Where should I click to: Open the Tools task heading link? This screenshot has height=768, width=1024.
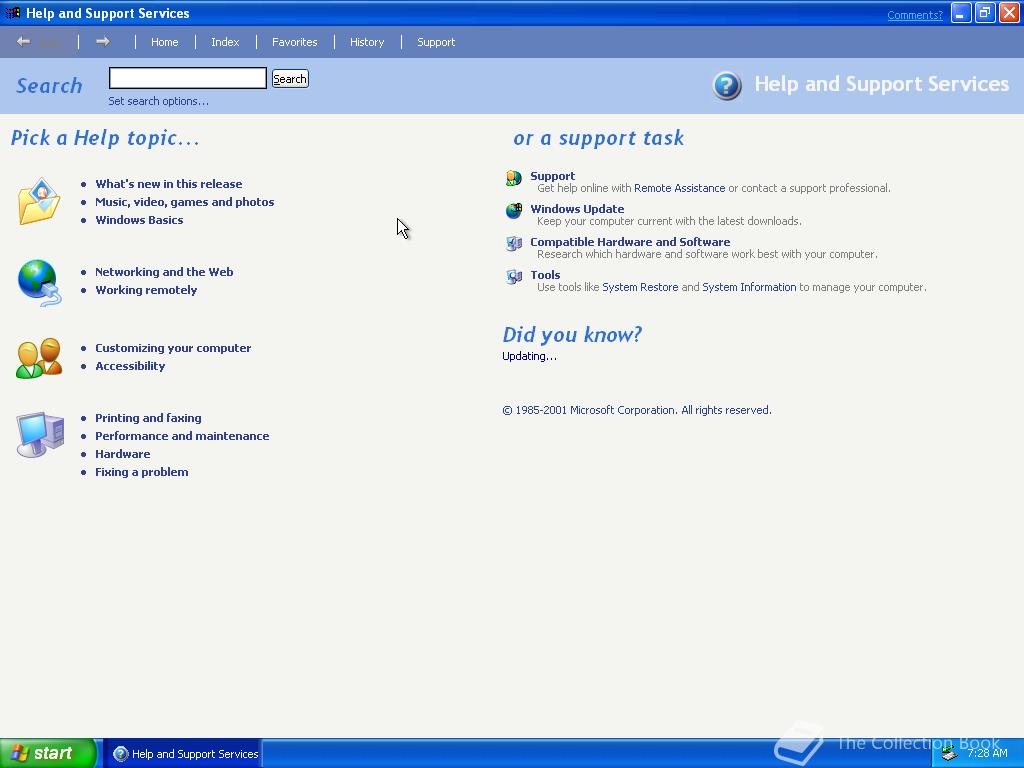click(545, 275)
